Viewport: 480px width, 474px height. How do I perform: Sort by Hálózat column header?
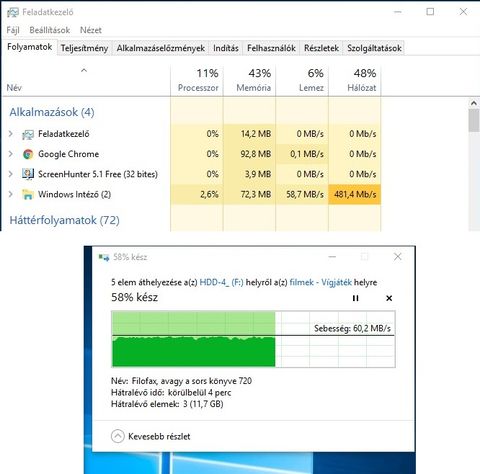(354, 81)
